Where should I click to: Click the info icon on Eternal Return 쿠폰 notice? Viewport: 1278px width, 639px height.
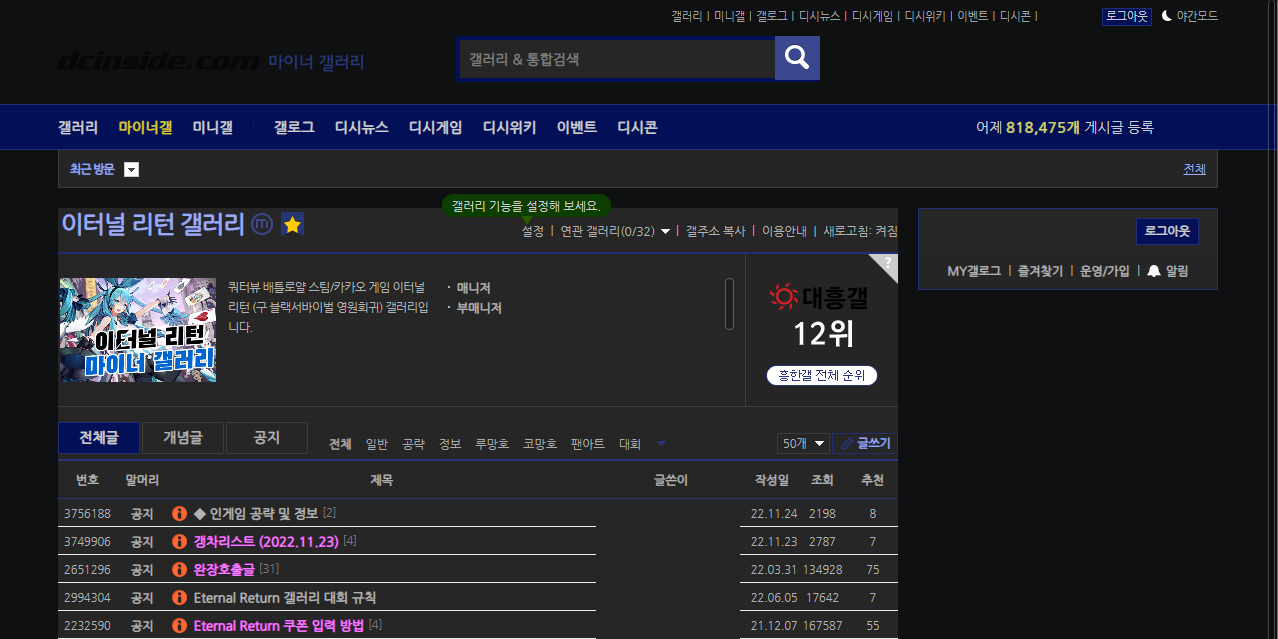coord(180,625)
